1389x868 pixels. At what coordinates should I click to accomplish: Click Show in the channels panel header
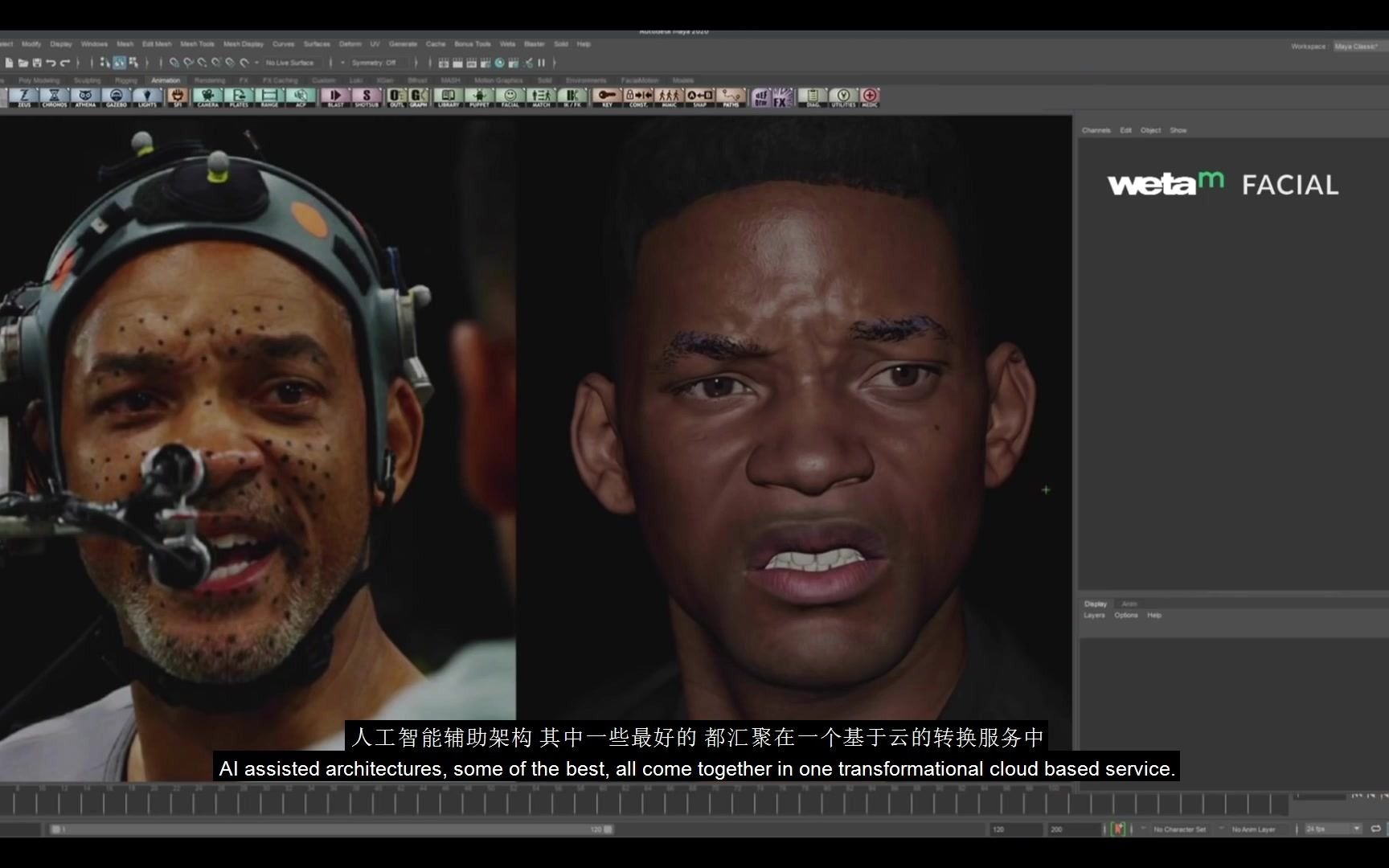(1178, 129)
